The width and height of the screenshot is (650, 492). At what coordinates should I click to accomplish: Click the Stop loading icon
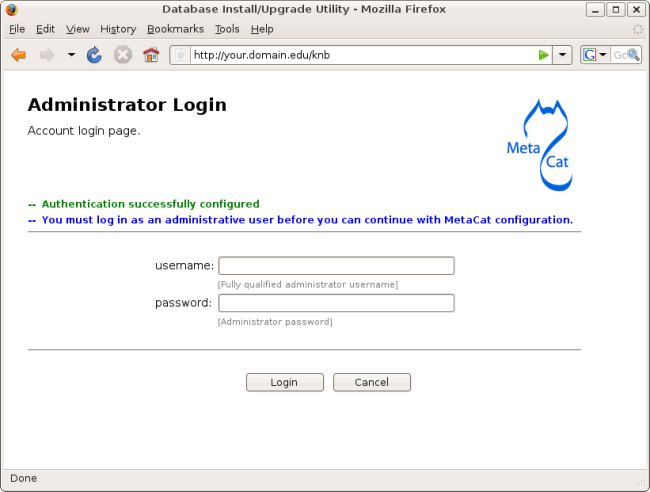tap(123, 55)
